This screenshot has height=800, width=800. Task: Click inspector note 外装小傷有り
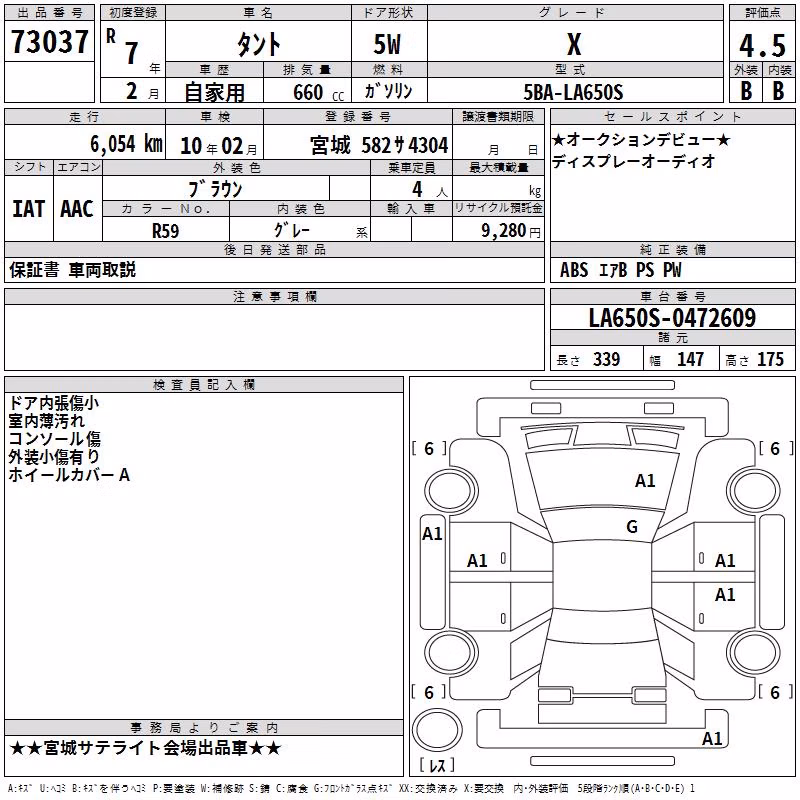[54, 457]
